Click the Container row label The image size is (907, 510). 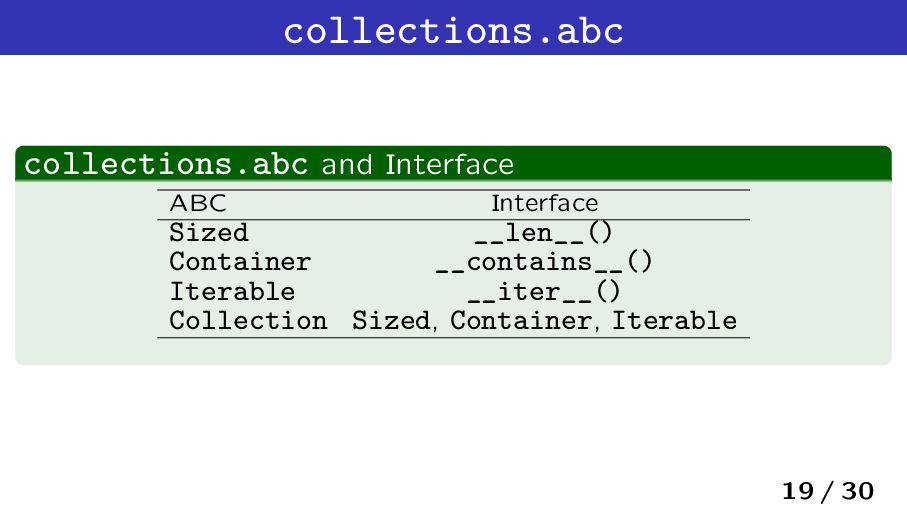[x=240, y=262]
